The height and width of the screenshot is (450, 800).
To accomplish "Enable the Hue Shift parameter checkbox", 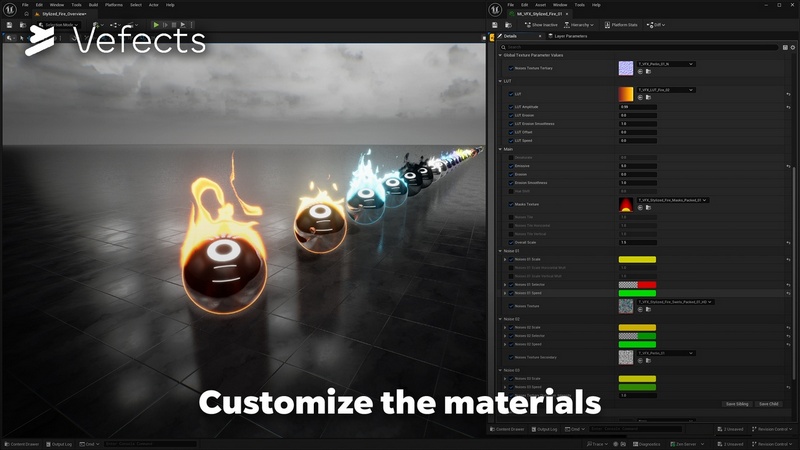I will [x=510, y=191].
